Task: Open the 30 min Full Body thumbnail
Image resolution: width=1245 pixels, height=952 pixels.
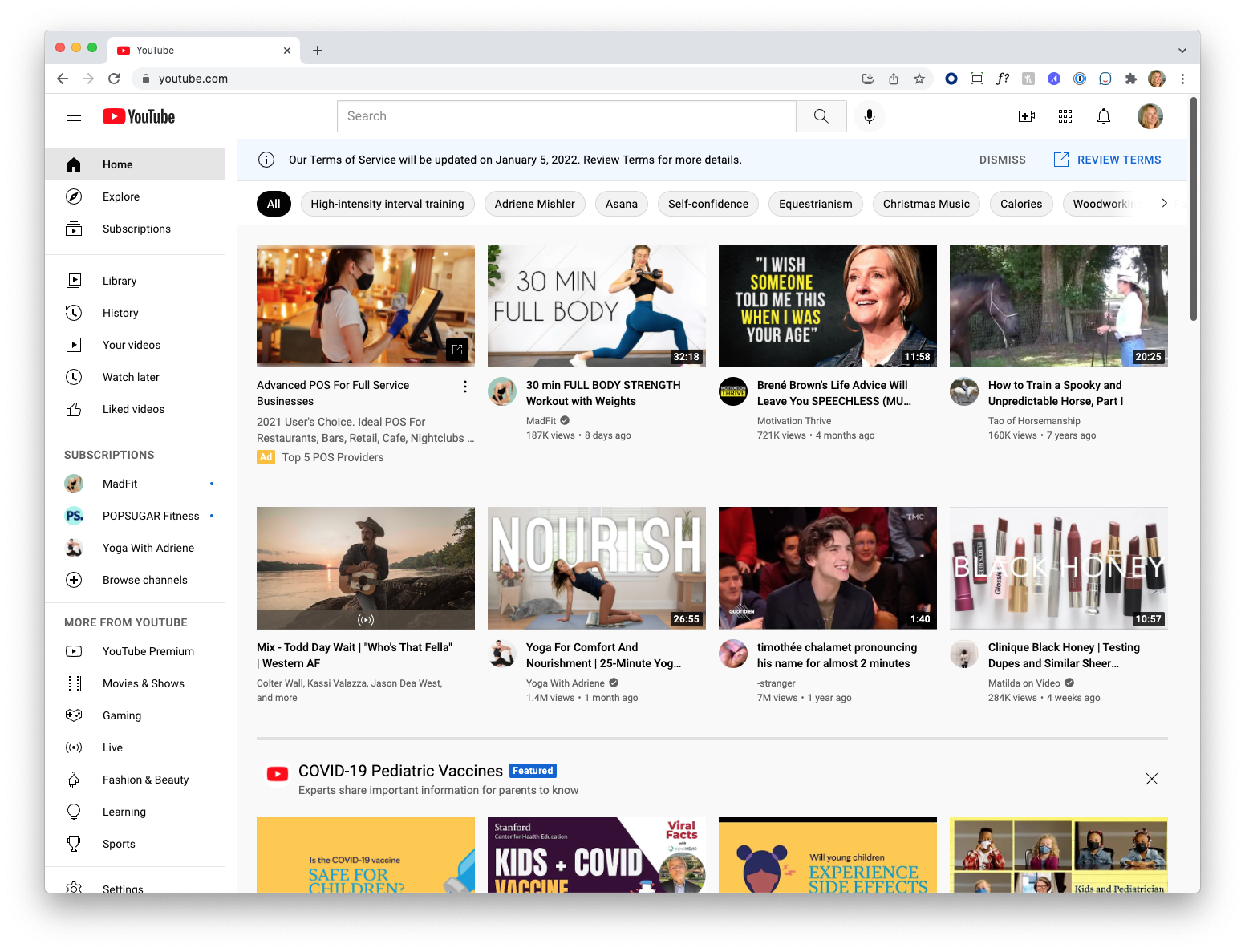Action: point(597,306)
